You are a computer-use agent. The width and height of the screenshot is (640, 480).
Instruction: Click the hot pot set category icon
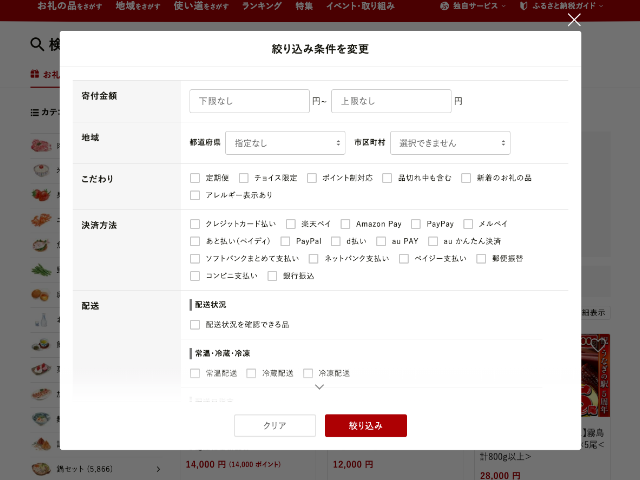tap(41, 469)
